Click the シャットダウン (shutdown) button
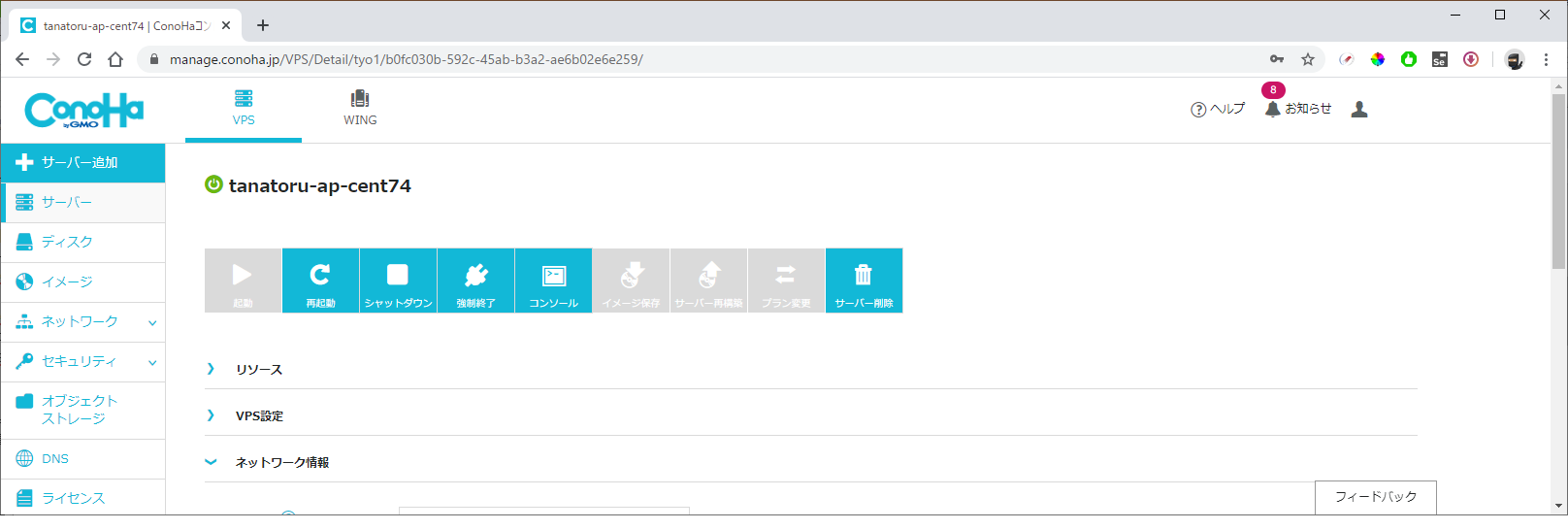Image resolution: width=1568 pixels, height=530 pixels. pos(398,281)
